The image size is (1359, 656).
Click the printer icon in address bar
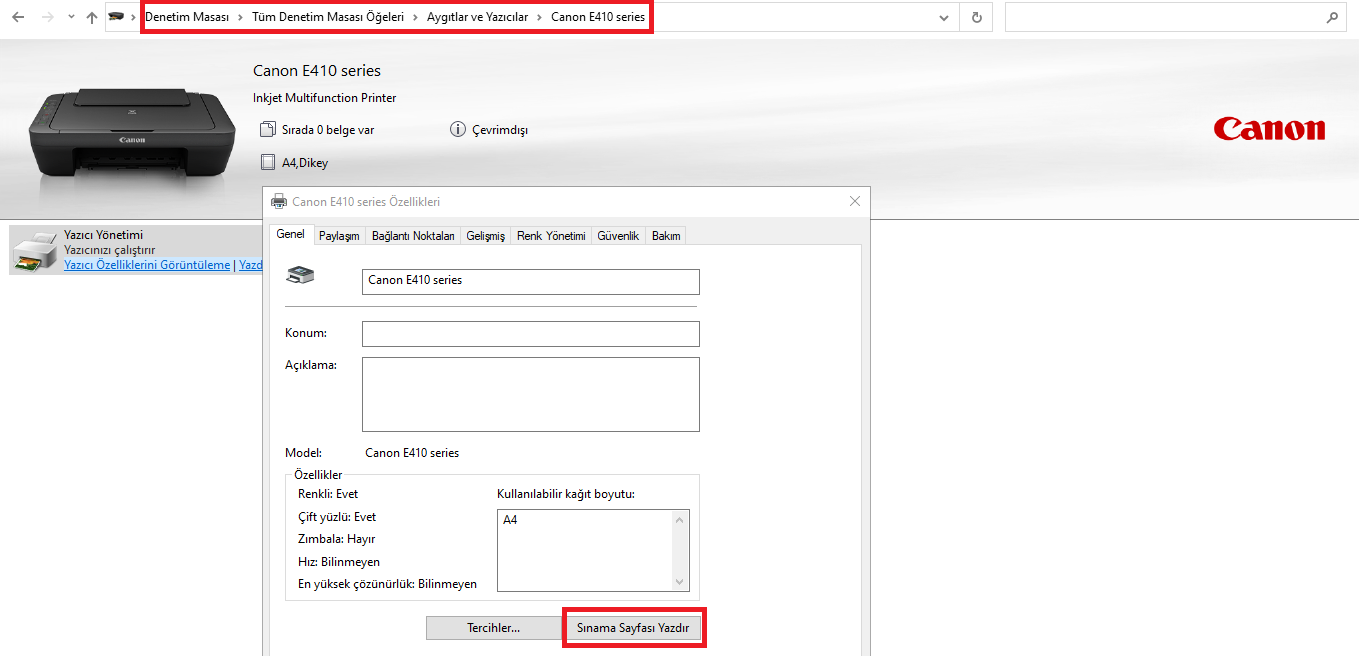[x=118, y=17]
